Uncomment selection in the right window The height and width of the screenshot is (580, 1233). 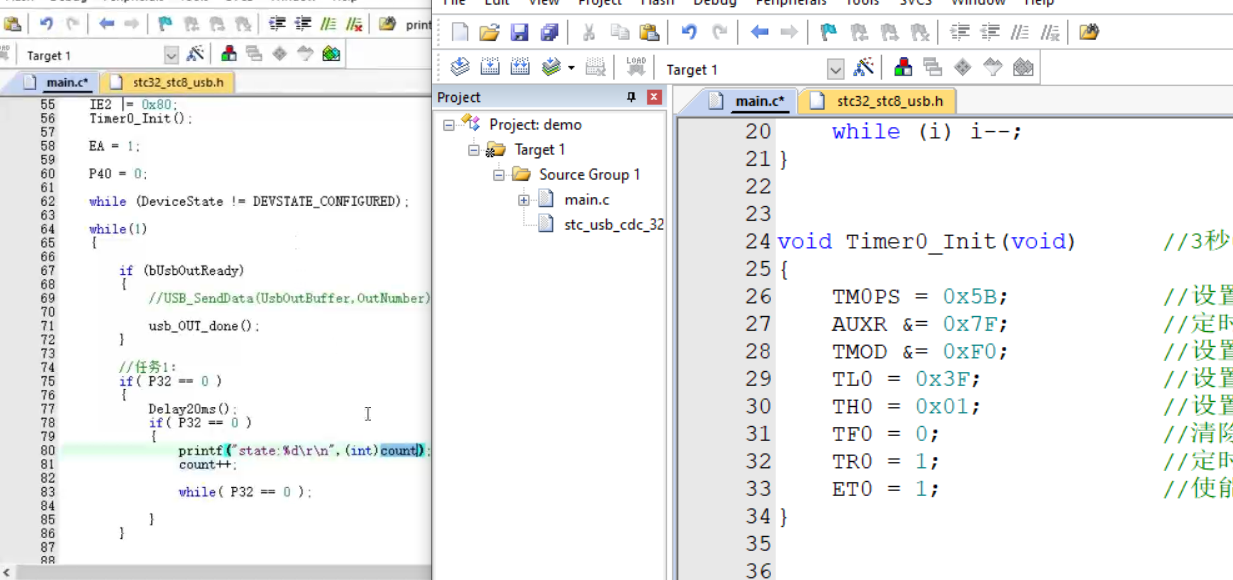point(1049,33)
